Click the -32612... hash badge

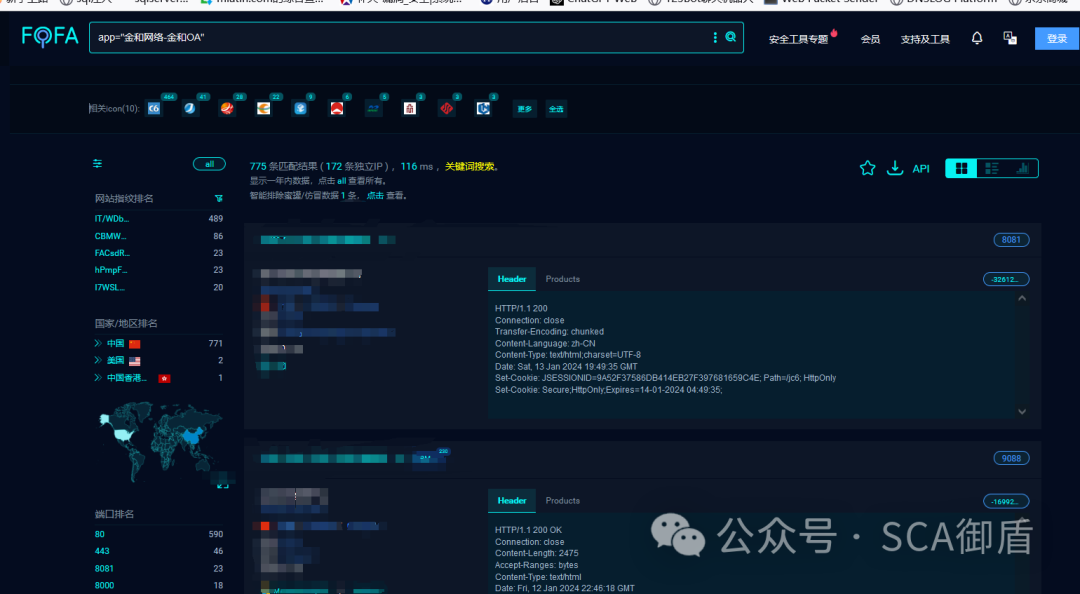(x=1006, y=279)
